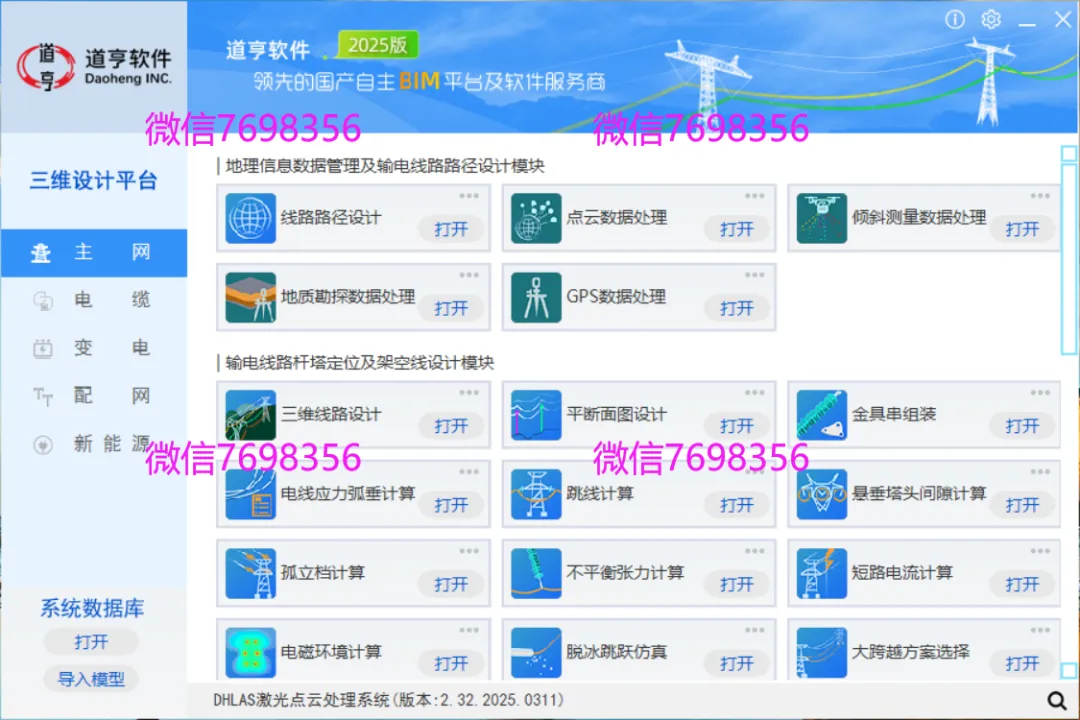Click the 三维设计平台 heading text

(x=94, y=181)
